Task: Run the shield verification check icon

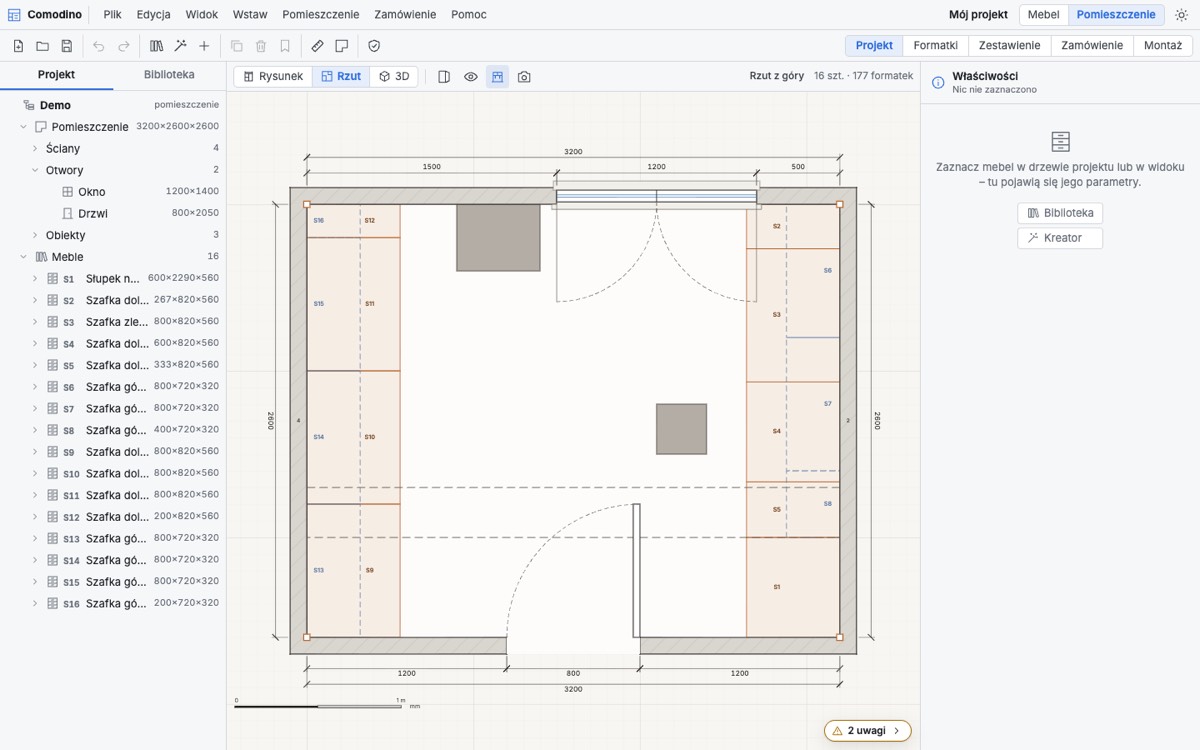Action: point(374,46)
